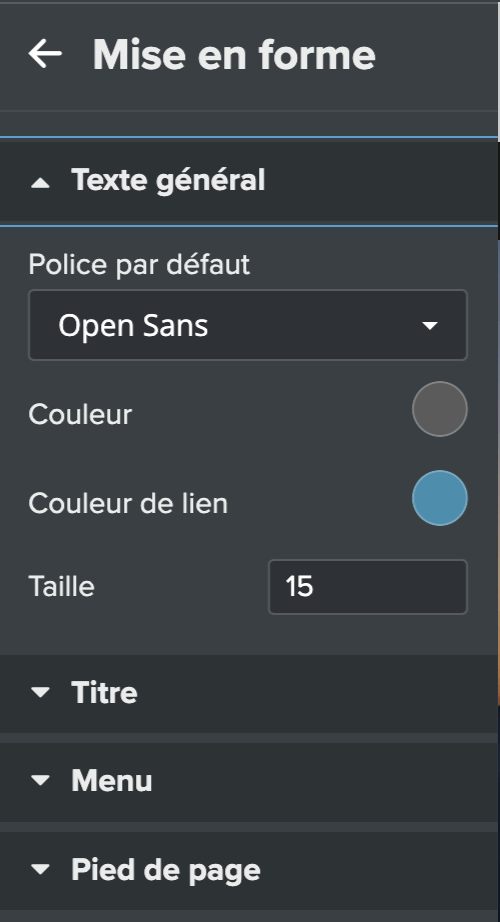500x922 pixels.
Task: Click the triangle icon beside Titre
Action: (40, 693)
